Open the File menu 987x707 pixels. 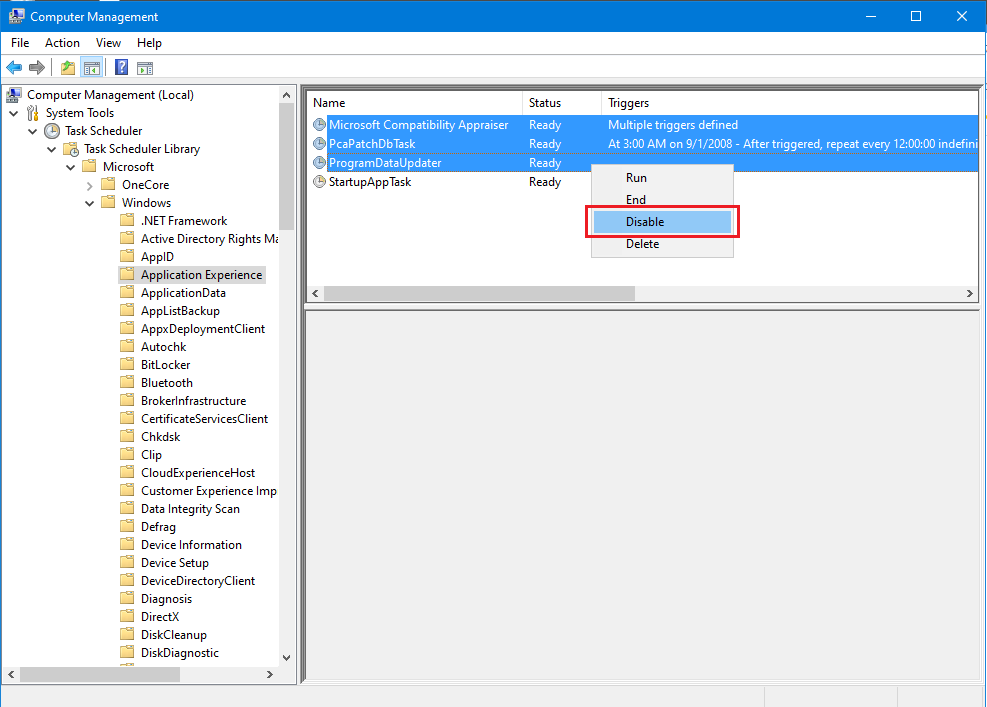pyautogui.click(x=20, y=43)
